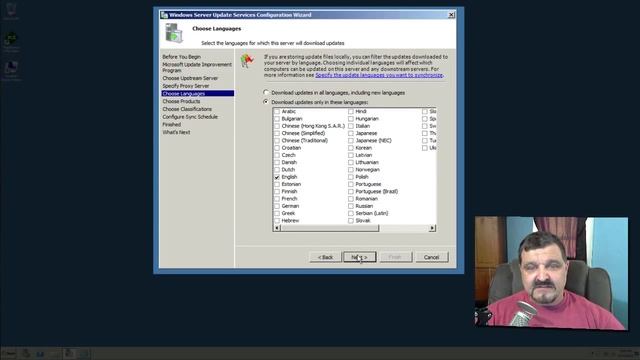Tick the Japanese checkbox (not NEC)
Screen dimensions: 640x360
click(x=351, y=133)
